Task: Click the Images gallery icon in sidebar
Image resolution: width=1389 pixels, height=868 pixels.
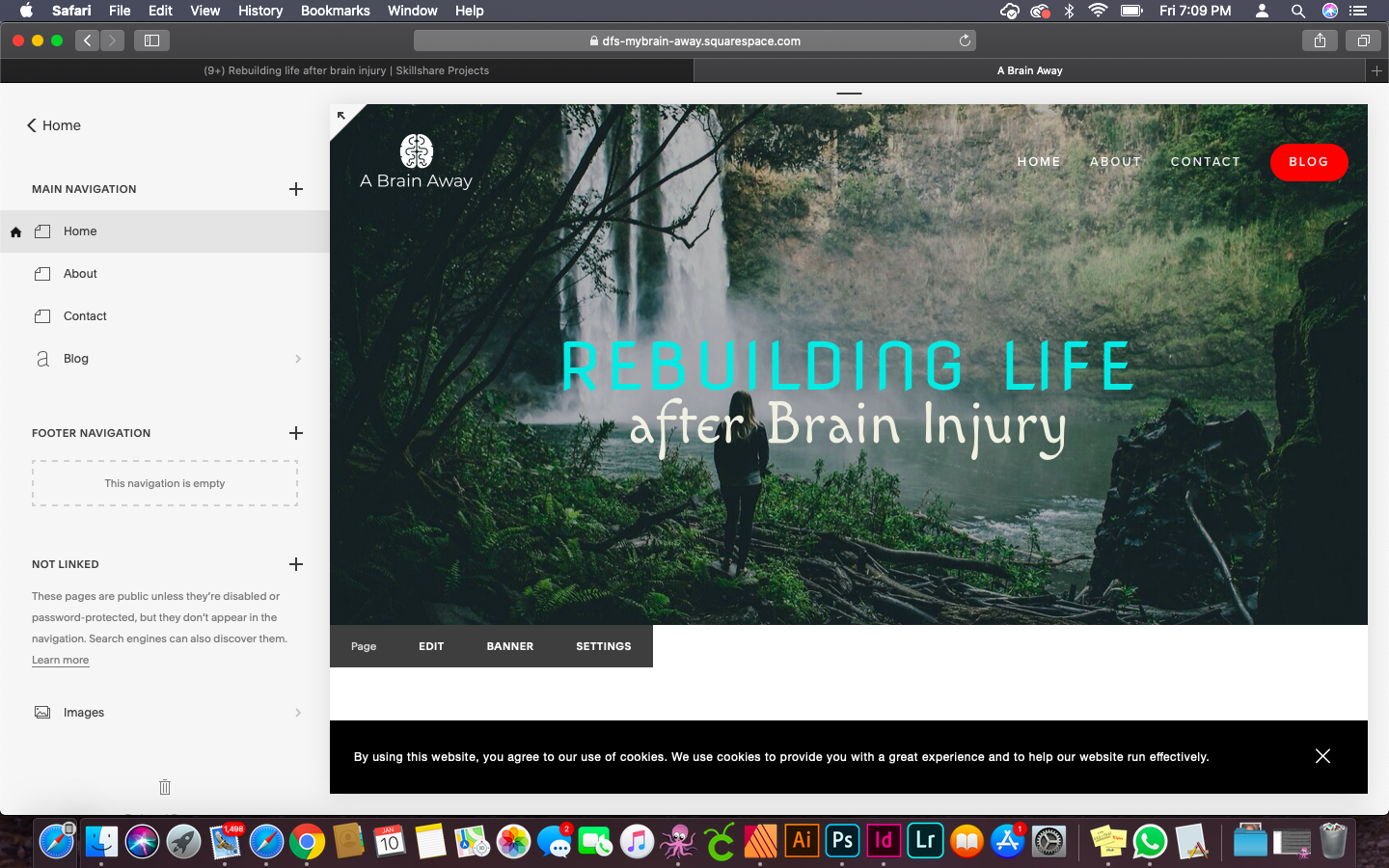Action: click(42, 713)
